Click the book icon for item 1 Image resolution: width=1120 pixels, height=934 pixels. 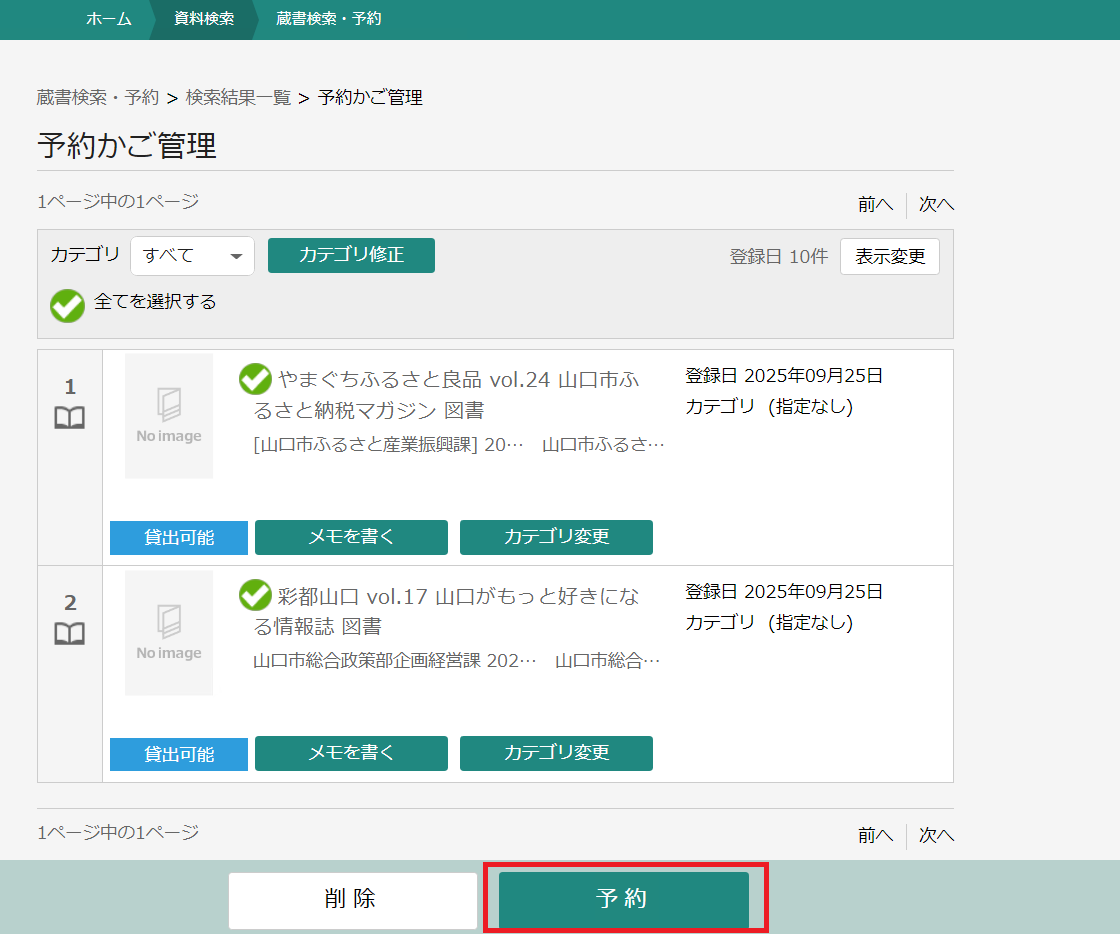point(69,418)
